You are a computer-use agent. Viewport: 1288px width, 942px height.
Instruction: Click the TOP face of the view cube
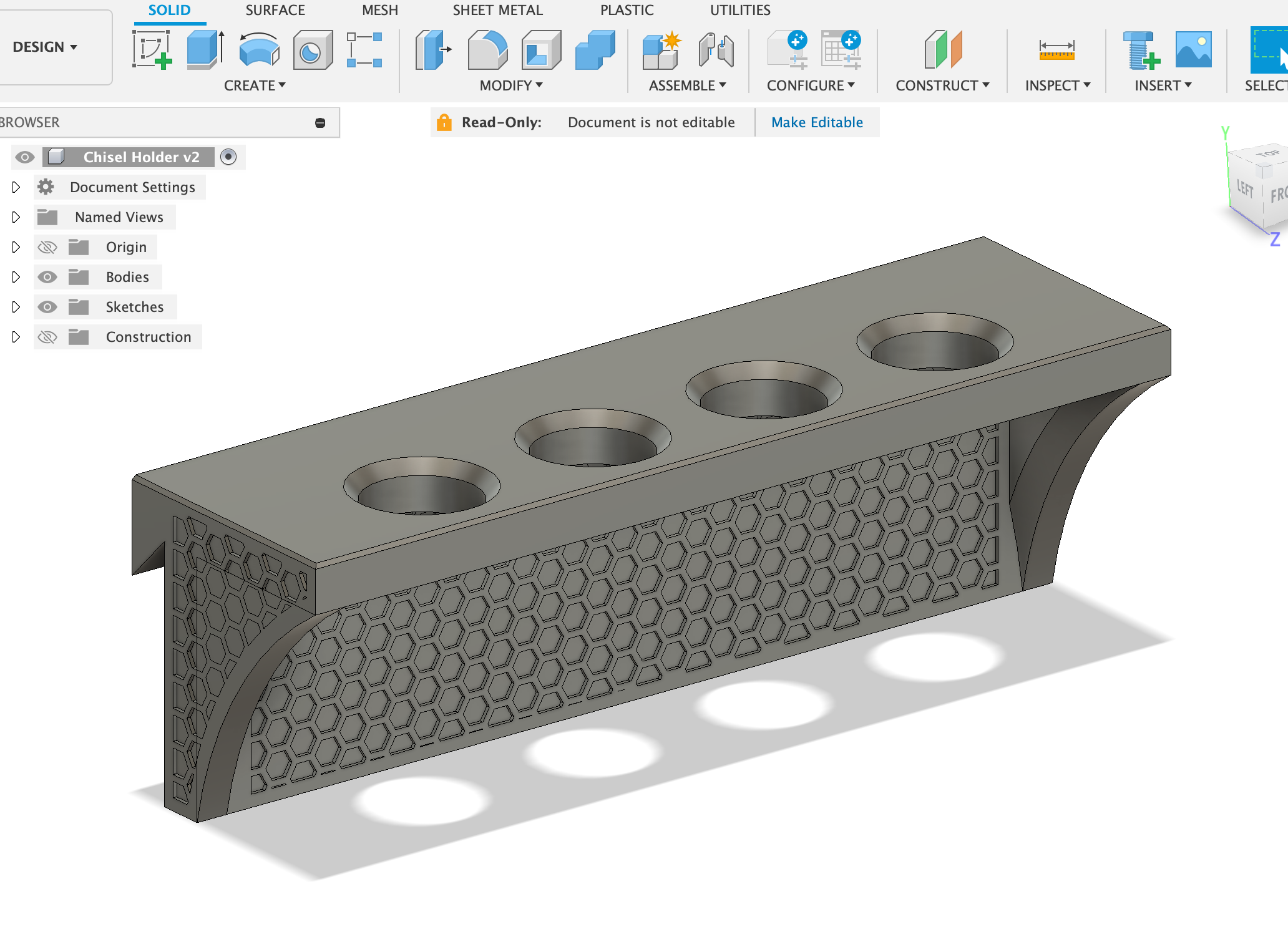pos(1267,154)
